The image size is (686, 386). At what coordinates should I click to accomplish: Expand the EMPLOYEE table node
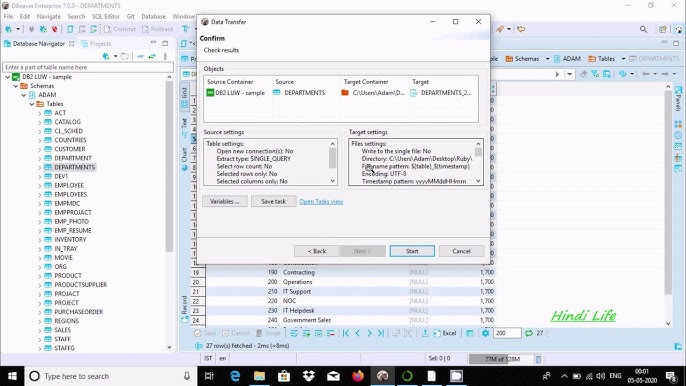[x=39, y=186]
